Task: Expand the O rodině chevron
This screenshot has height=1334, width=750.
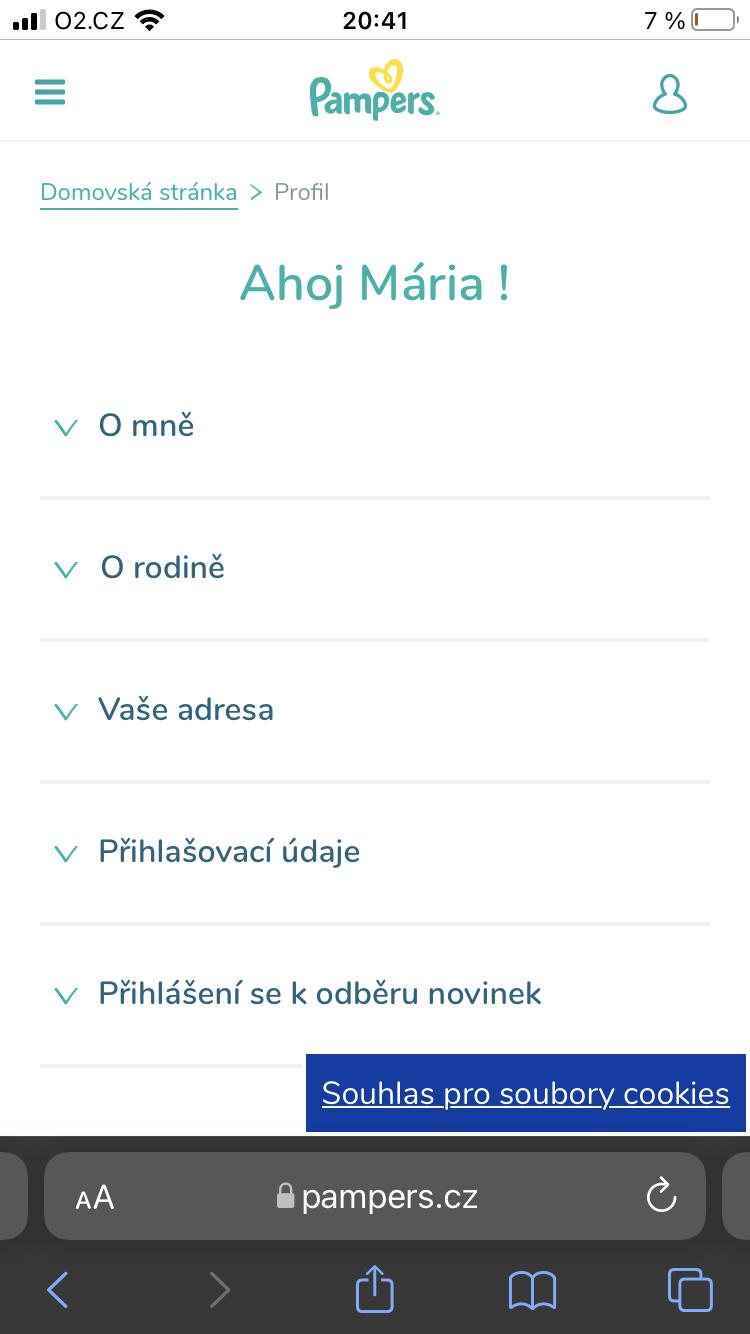Action: coord(66,570)
